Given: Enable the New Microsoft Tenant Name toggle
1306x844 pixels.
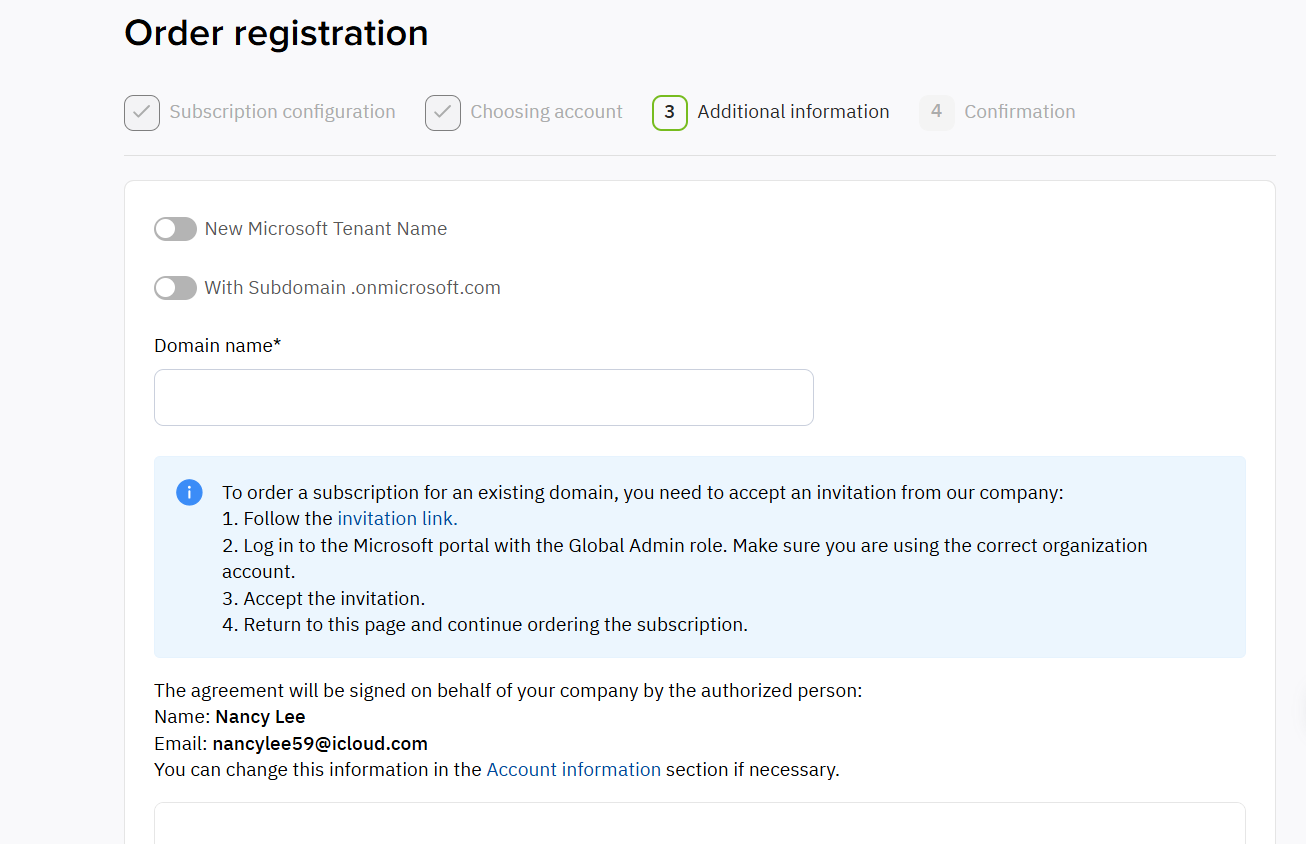Looking at the screenshot, I should click(175, 229).
